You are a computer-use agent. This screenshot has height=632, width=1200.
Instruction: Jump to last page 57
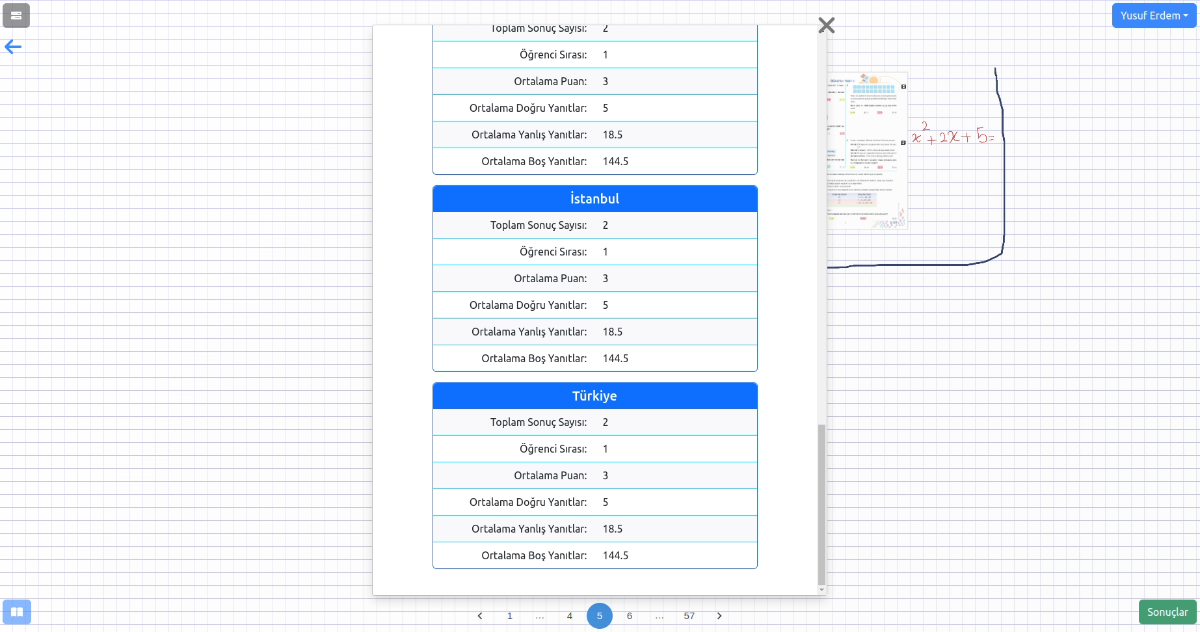pos(689,616)
